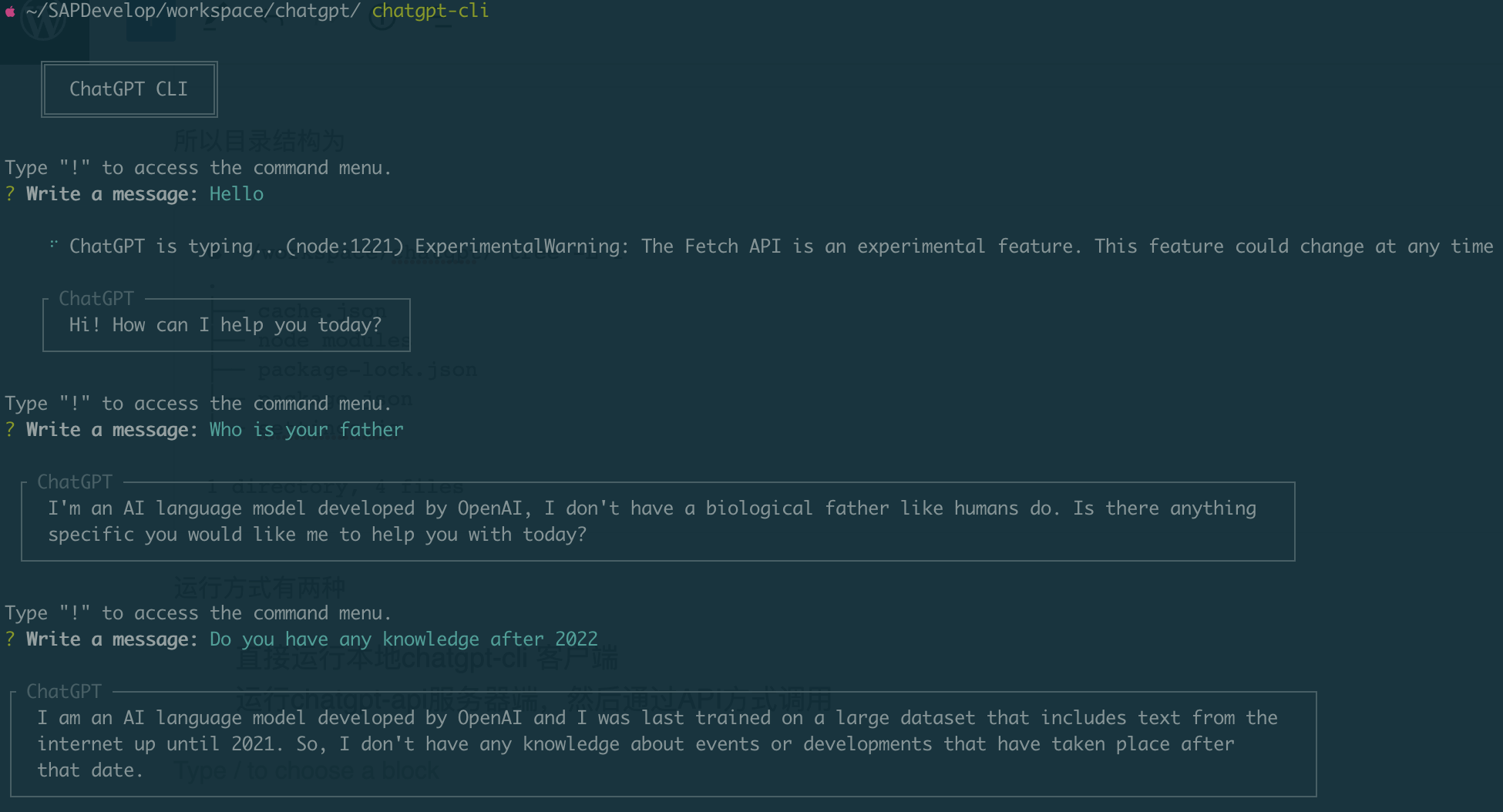
Task: Click the ChatGPT label above the greeting reply
Action: click(x=96, y=299)
